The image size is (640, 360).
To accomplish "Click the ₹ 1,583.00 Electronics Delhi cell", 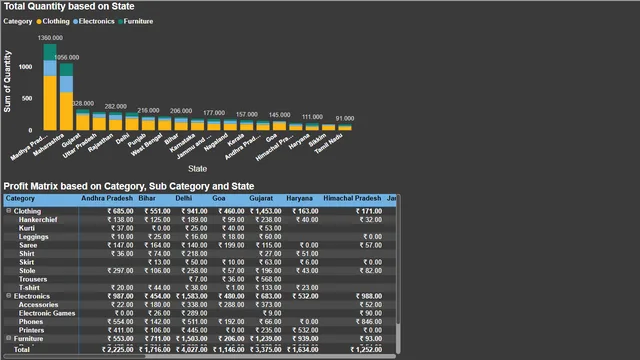I will 191,296.
